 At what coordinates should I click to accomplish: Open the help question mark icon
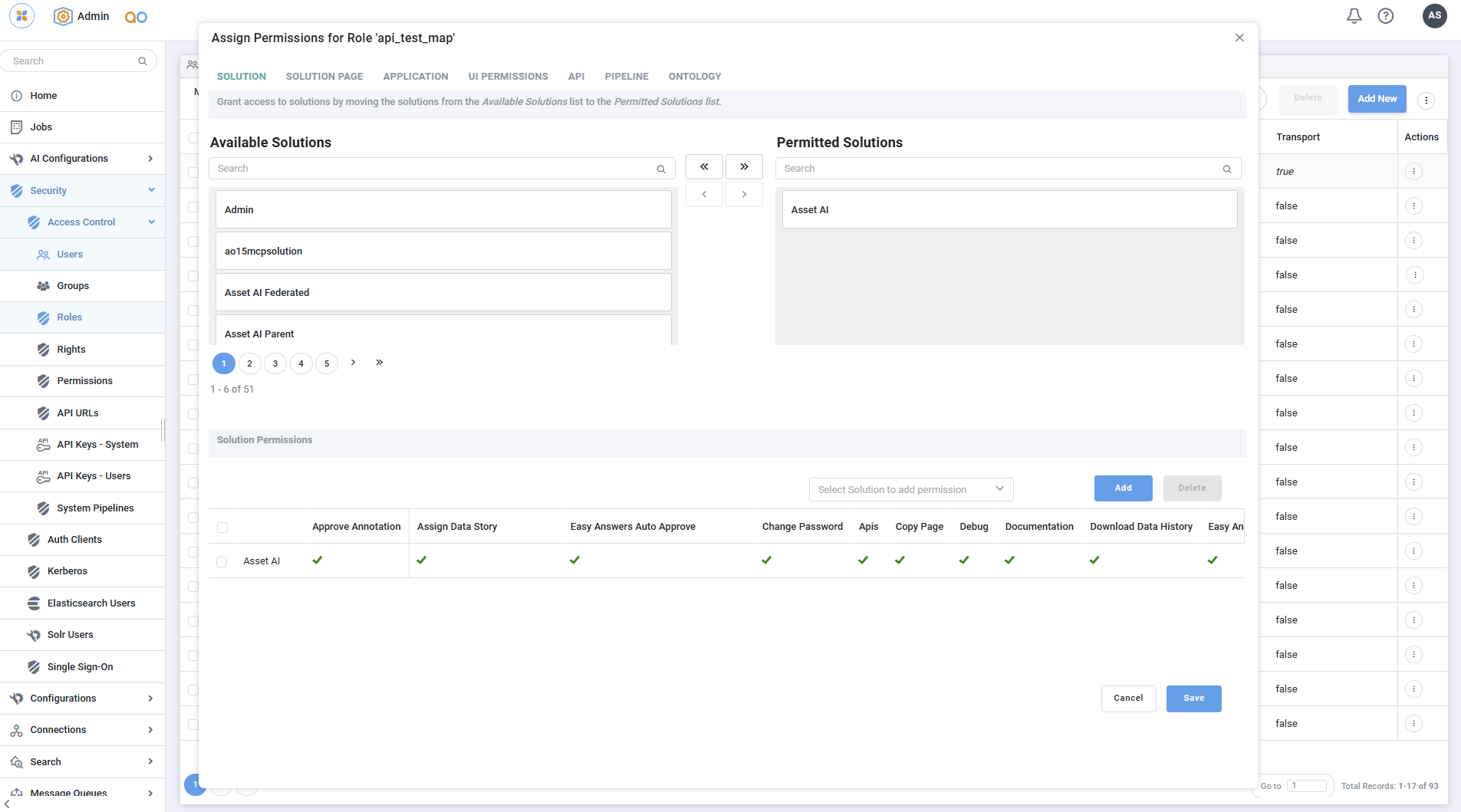(x=1386, y=16)
